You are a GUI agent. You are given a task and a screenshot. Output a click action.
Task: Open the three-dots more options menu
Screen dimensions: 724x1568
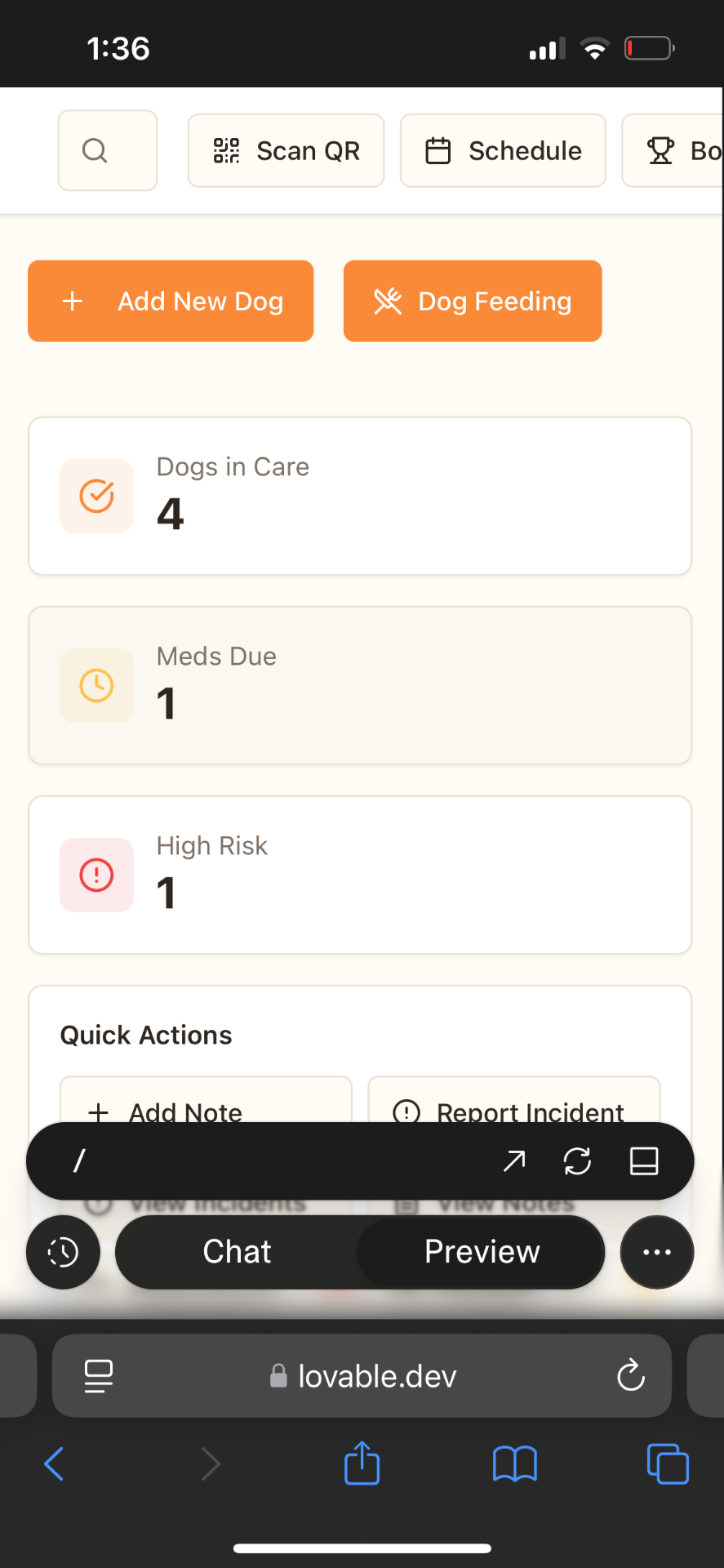[x=657, y=1252]
